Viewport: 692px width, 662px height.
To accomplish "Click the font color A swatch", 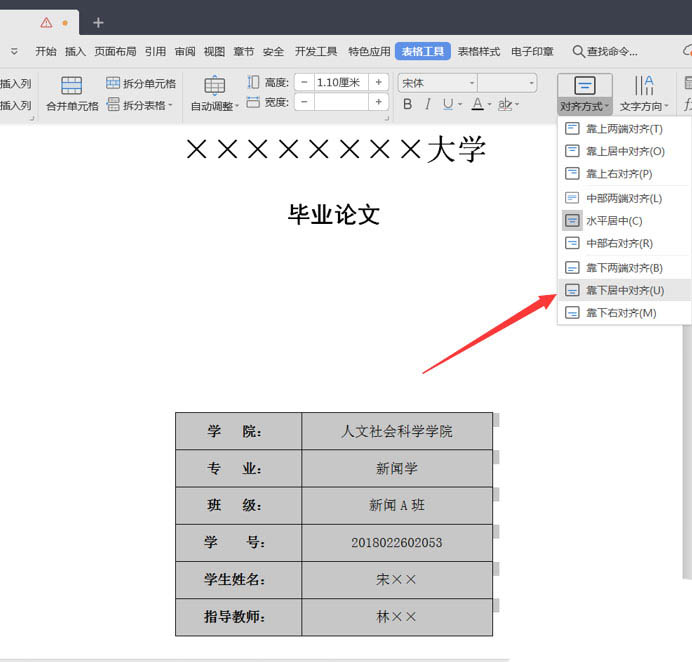I will point(477,104).
